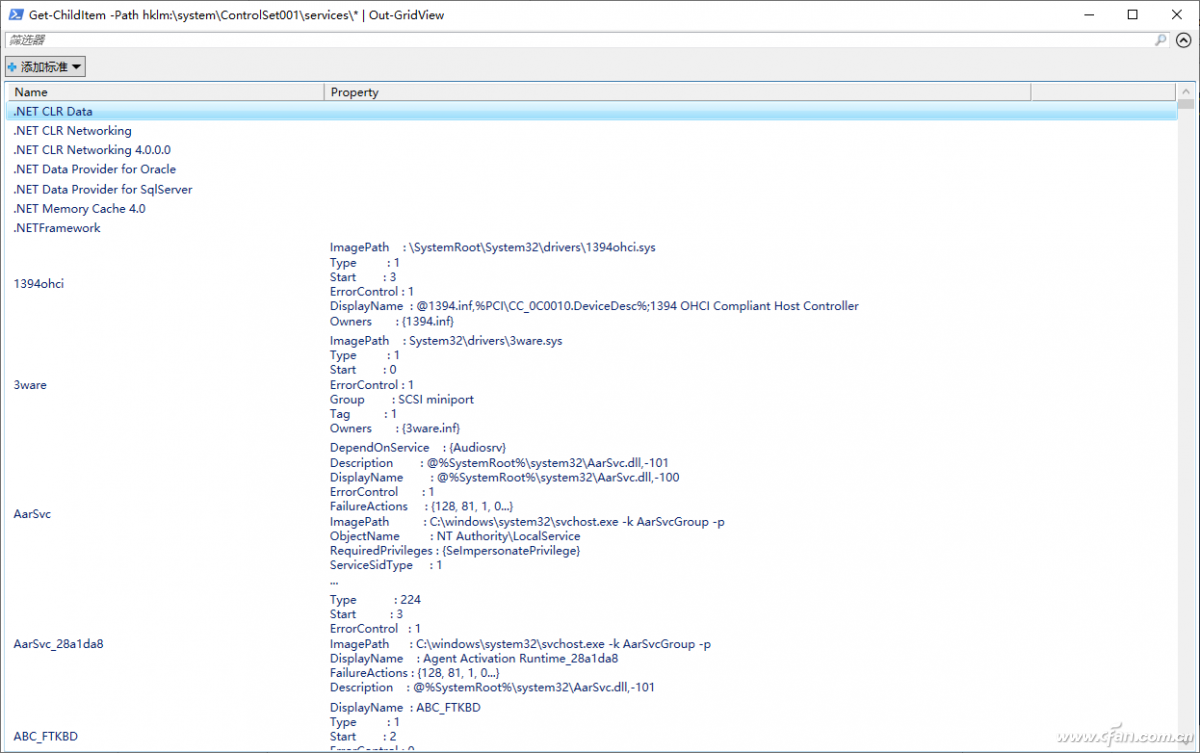Click the filter text input box
Viewport: 1200px width, 753px height.
tap(580, 40)
